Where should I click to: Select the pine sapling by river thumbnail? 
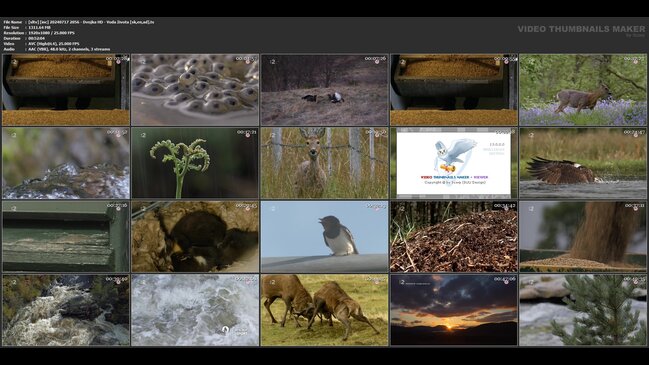coord(583,310)
